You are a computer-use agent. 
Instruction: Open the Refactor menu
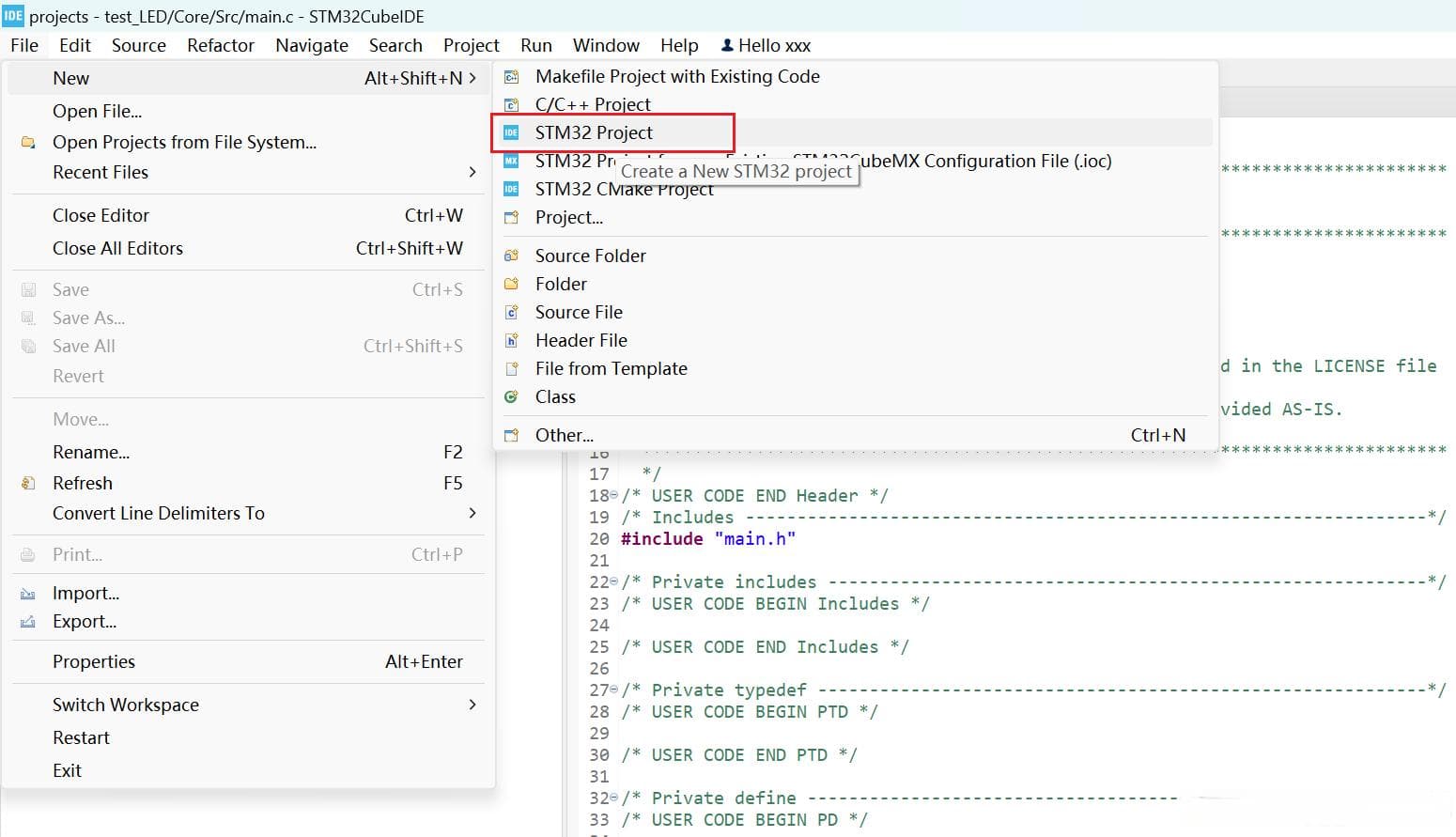coord(221,45)
